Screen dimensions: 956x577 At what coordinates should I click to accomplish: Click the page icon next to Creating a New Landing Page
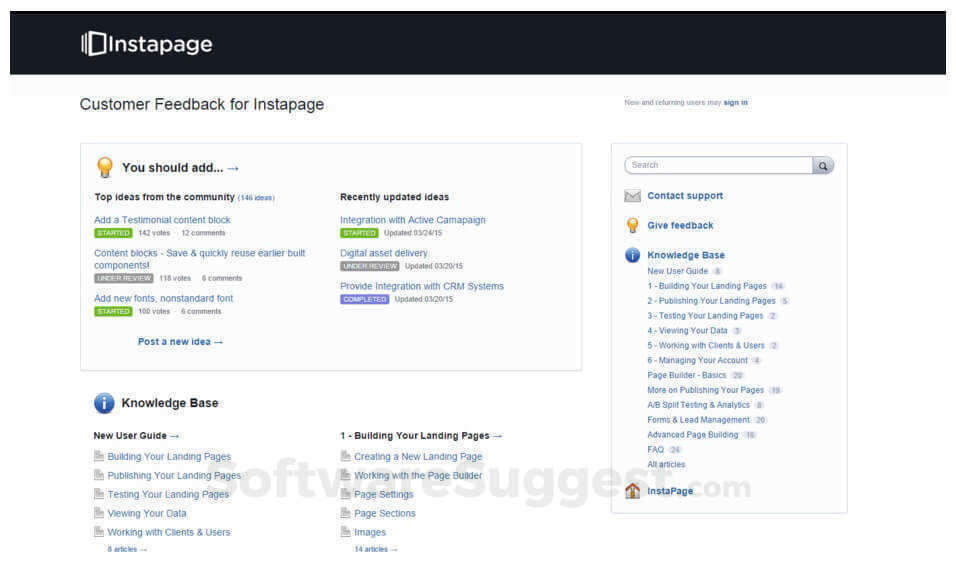click(x=345, y=455)
